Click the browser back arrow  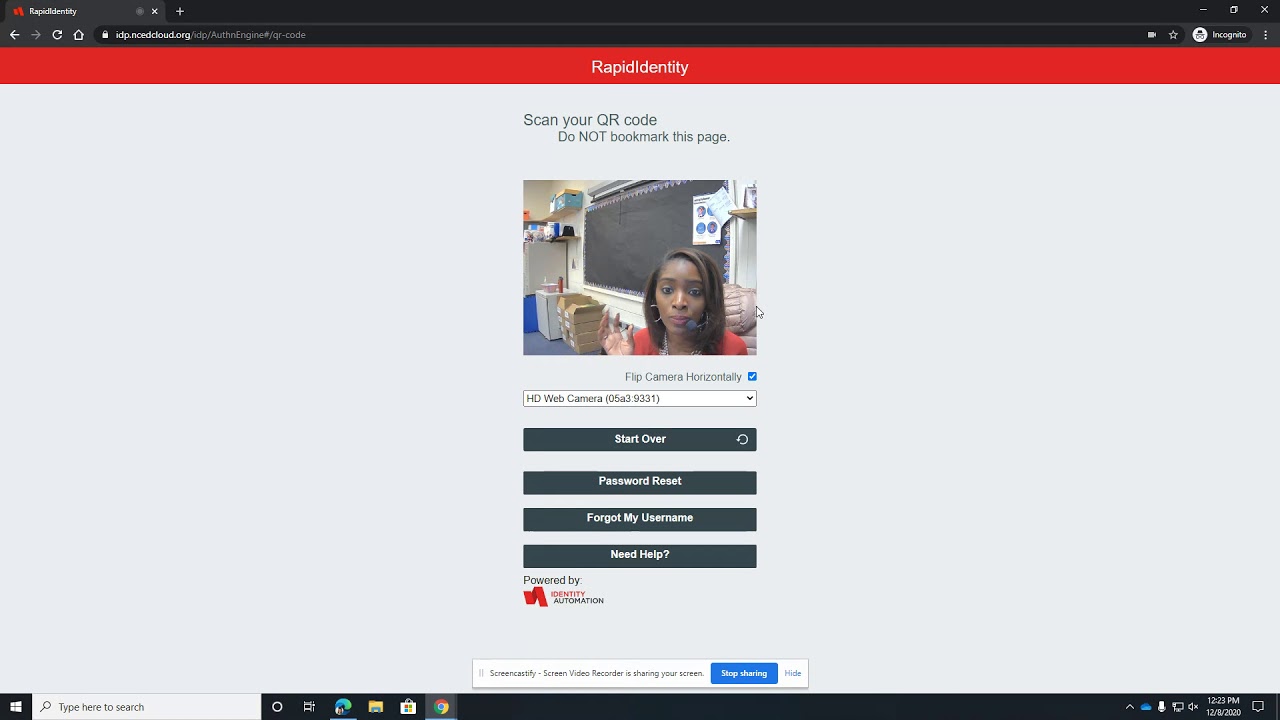(14, 34)
